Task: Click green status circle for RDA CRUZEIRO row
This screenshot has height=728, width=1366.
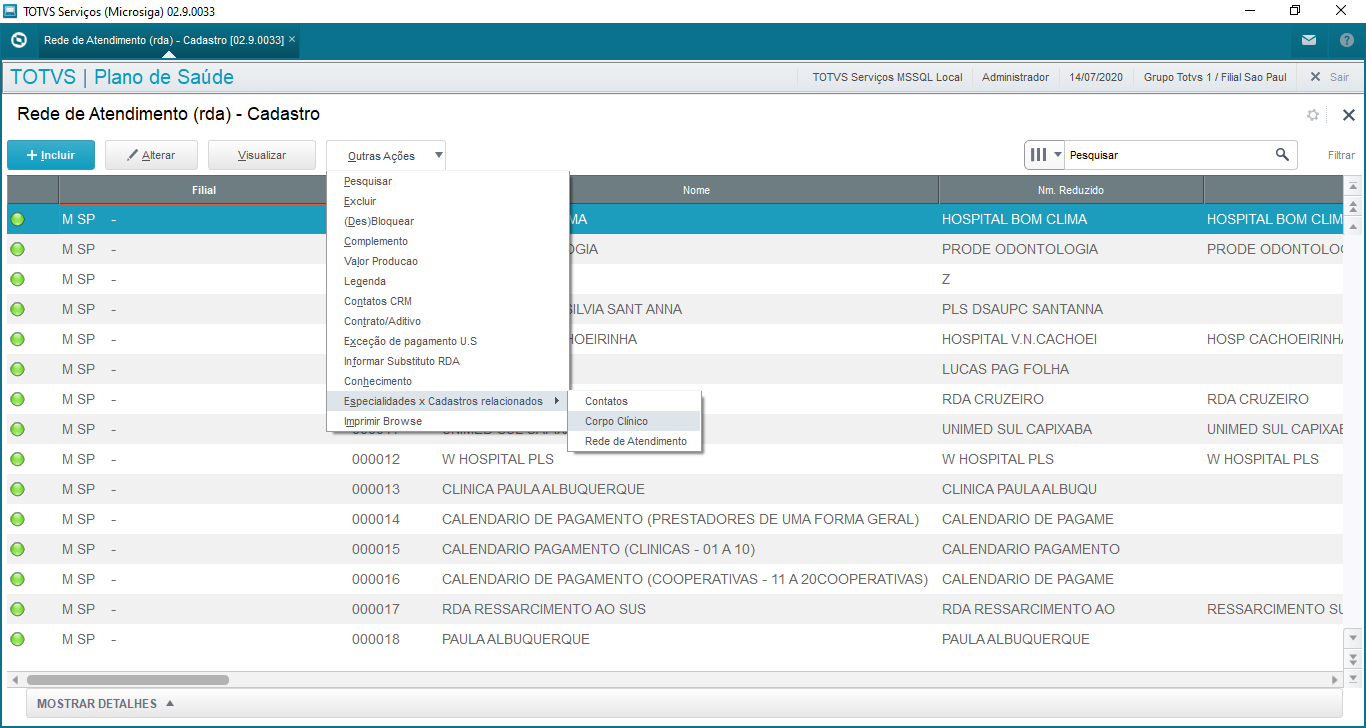Action: [x=17, y=399]
